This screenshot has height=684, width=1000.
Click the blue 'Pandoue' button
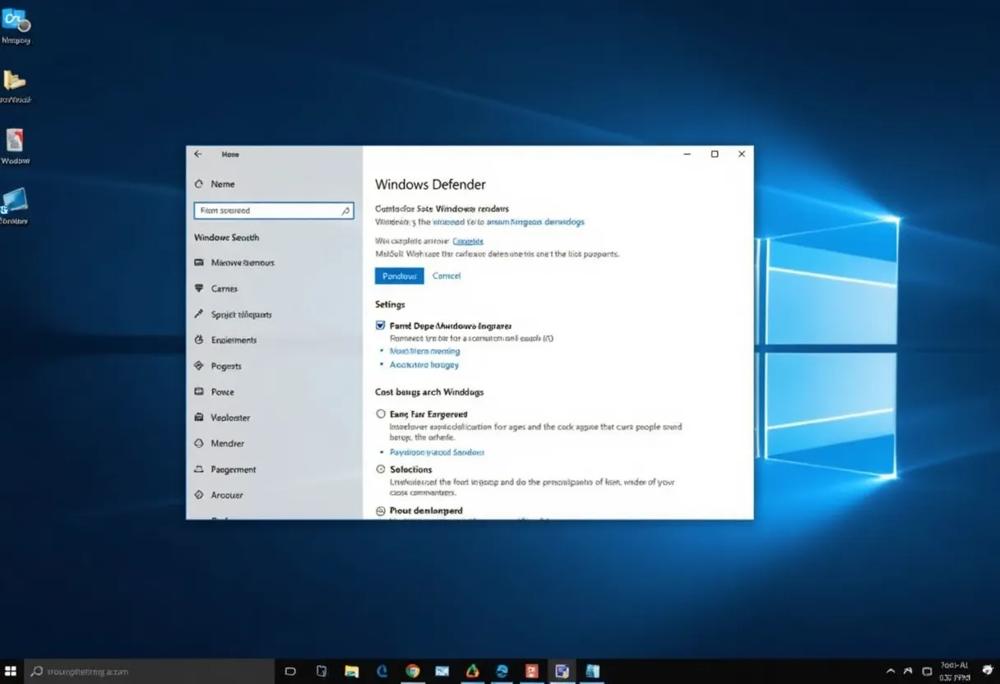click(399, 276)
